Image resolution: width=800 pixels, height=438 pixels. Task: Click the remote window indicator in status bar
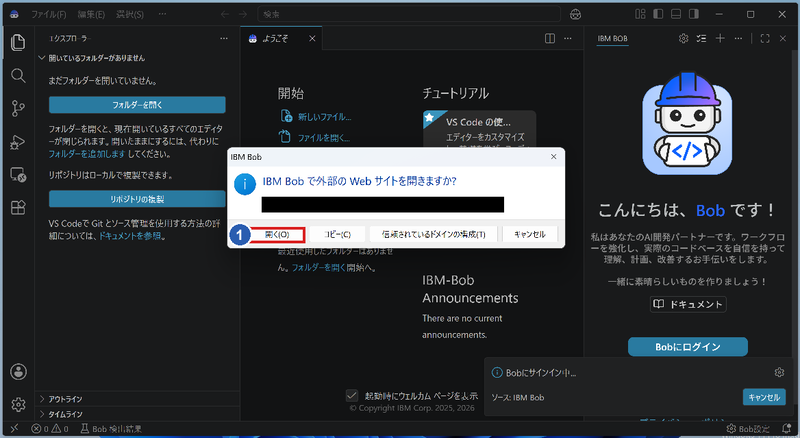click(14, 428)
